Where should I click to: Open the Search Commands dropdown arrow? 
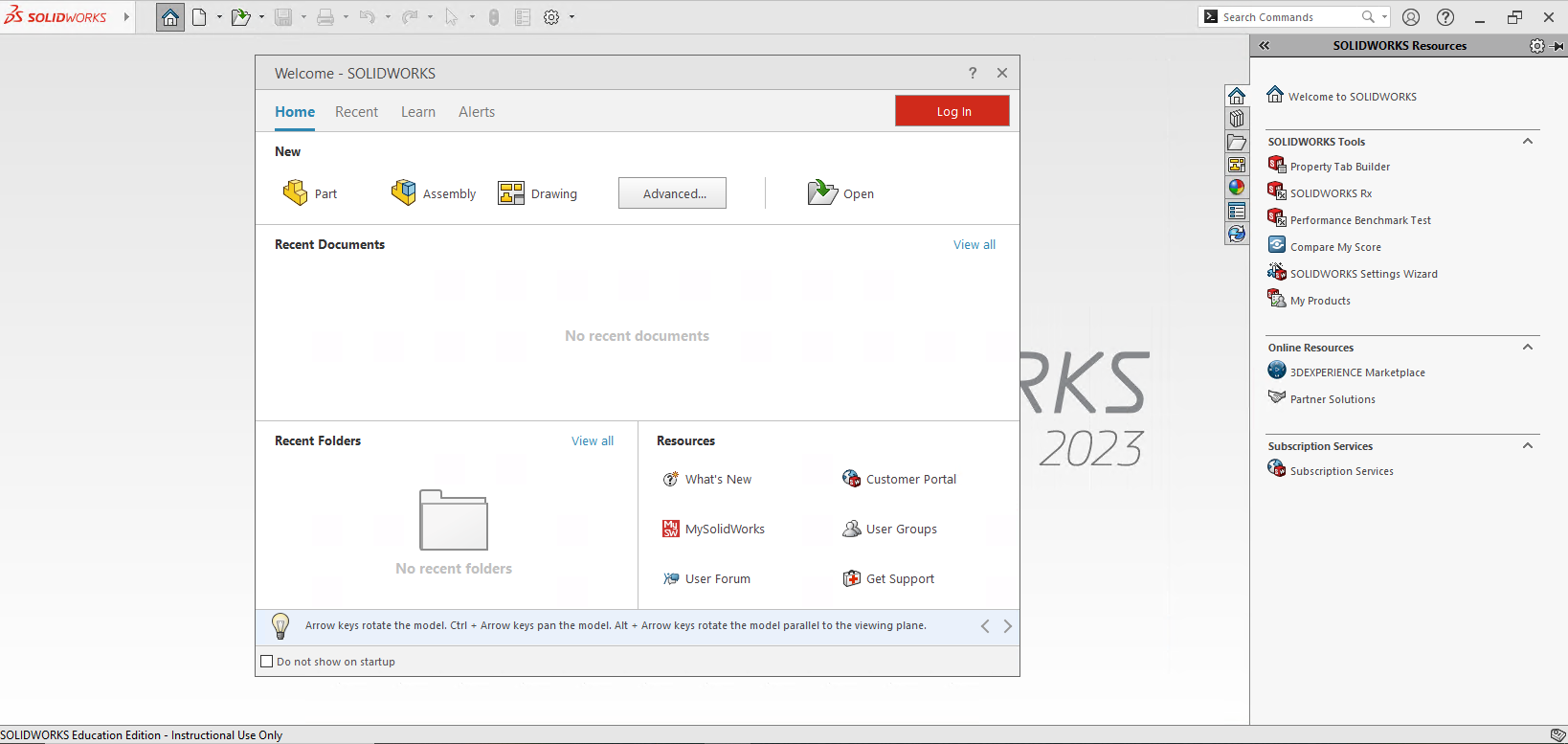(1384, 17)
